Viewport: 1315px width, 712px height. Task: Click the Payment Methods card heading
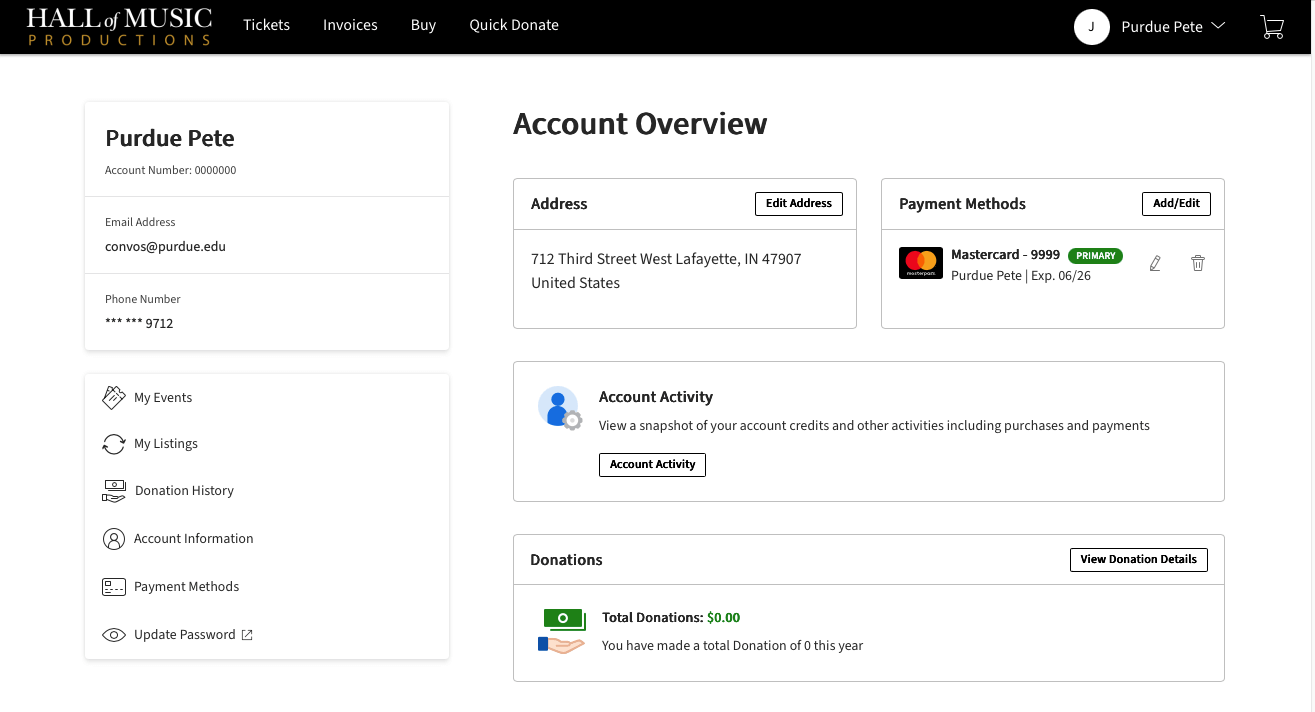click(x=962, y=204)
